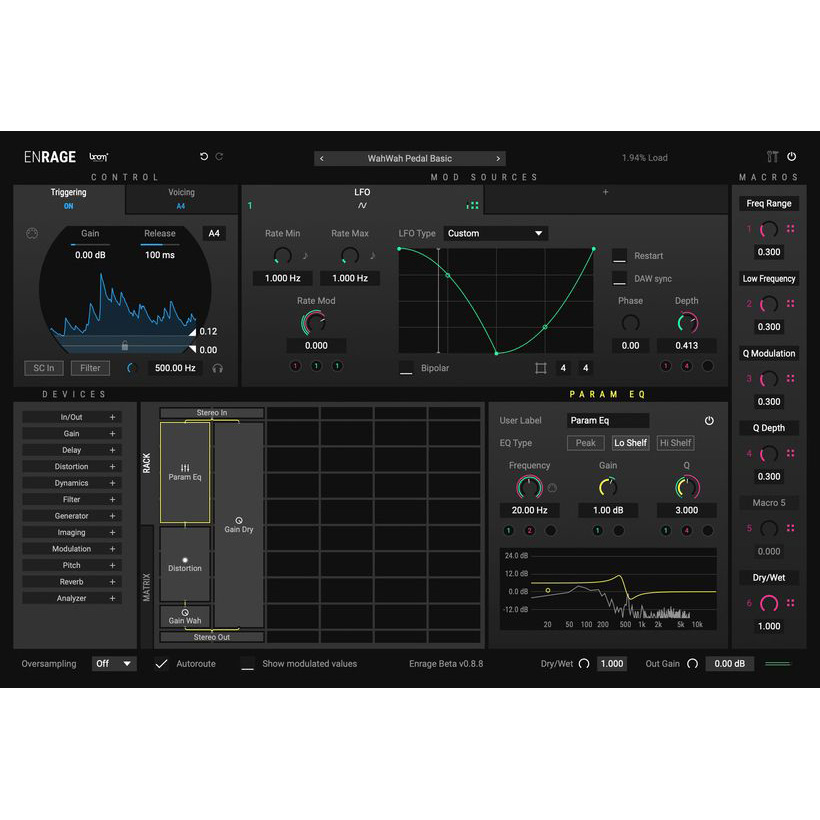Switch to the RACK view tab
This screenshot has width=820, height=820.
[147, 463]
